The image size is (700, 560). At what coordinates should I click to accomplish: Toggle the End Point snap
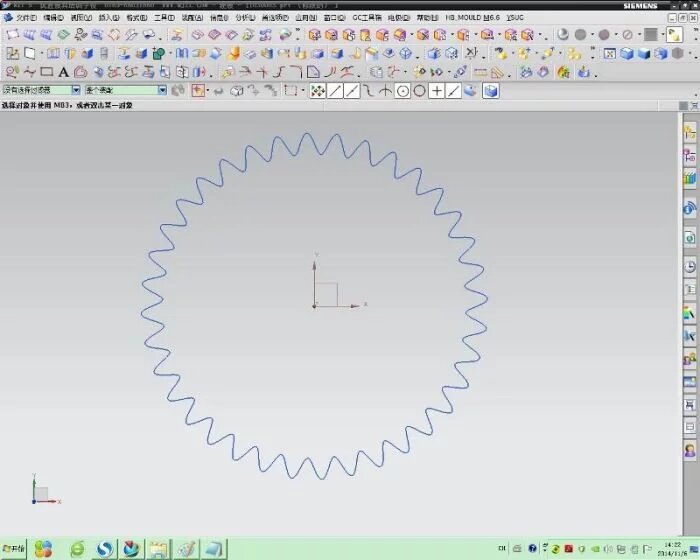tap(335, 91)
